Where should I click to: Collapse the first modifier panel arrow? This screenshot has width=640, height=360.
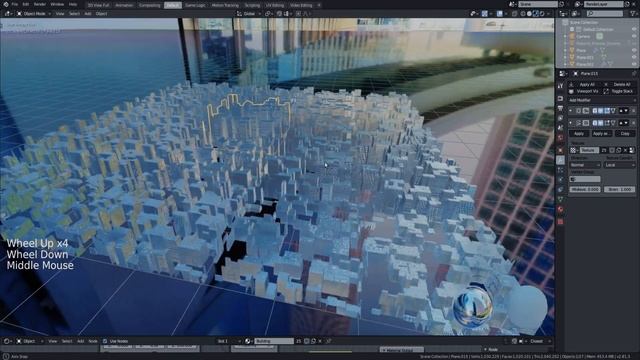pyautogui.click(x=571, y=111)
